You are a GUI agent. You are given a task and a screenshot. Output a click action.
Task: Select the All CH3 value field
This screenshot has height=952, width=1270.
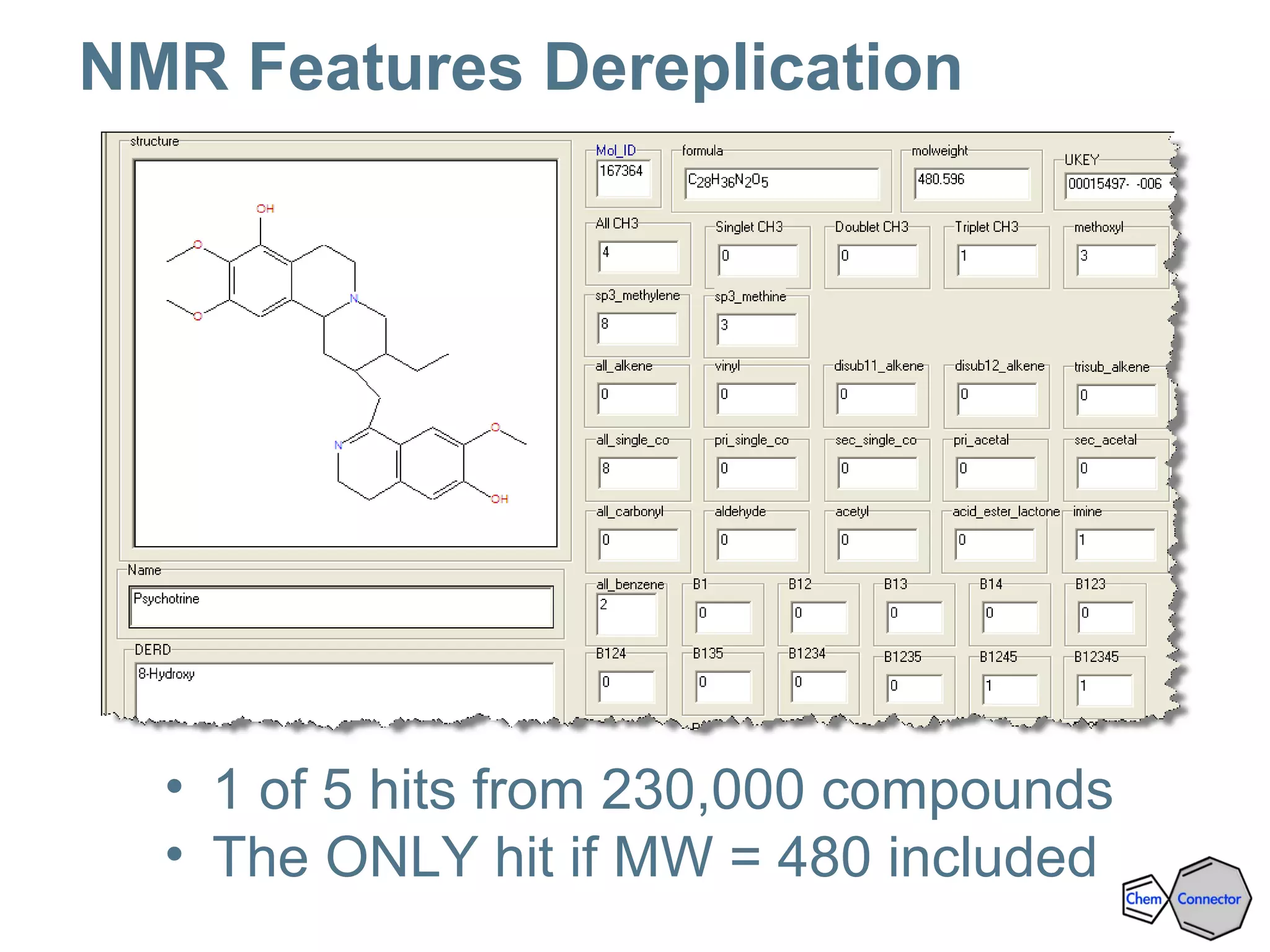point(638,256)
